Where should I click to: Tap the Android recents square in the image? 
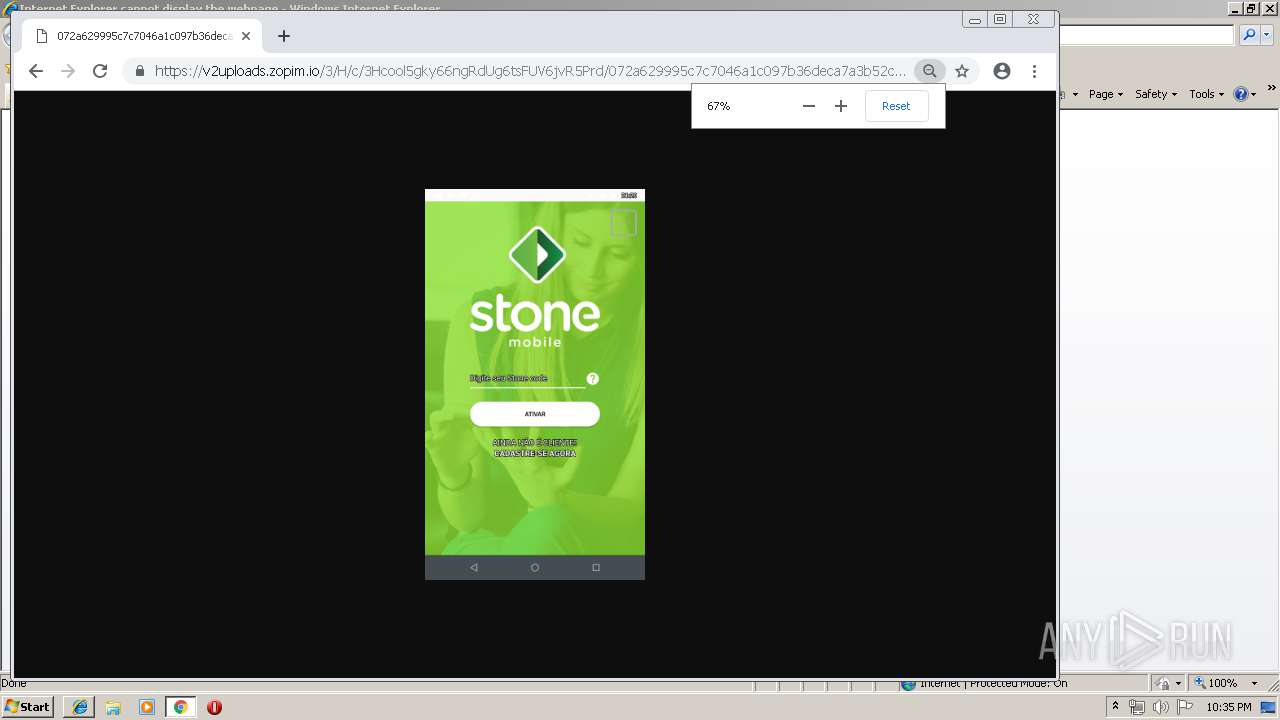point(596,567)
